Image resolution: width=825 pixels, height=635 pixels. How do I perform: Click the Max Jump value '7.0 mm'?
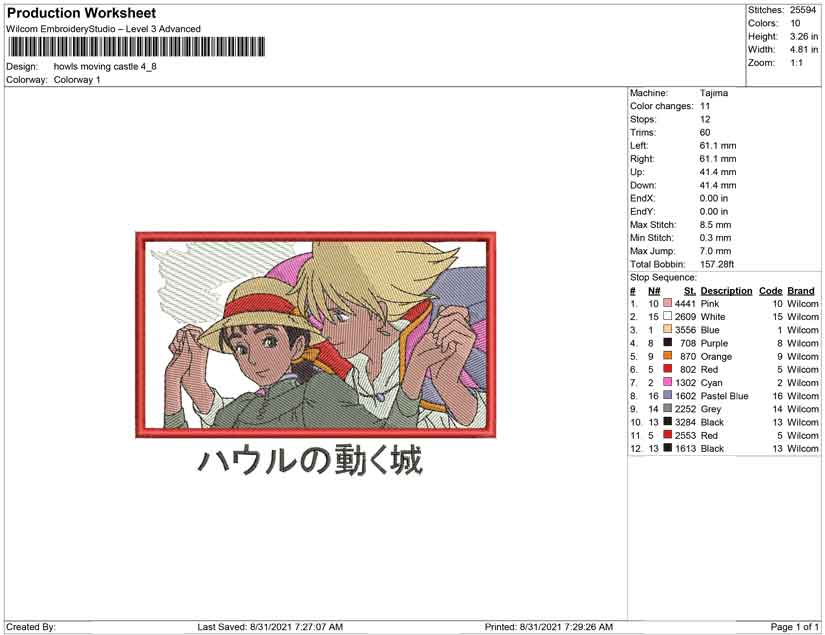(x=716, y=251)
